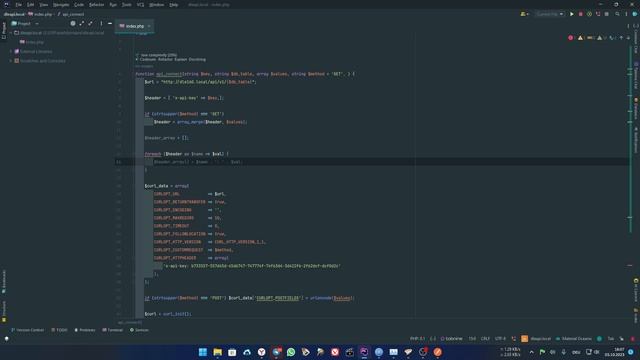Screen dimensions: 640x360
Task: Open the user account icon dropdown
Action: (x=524, y=14)
